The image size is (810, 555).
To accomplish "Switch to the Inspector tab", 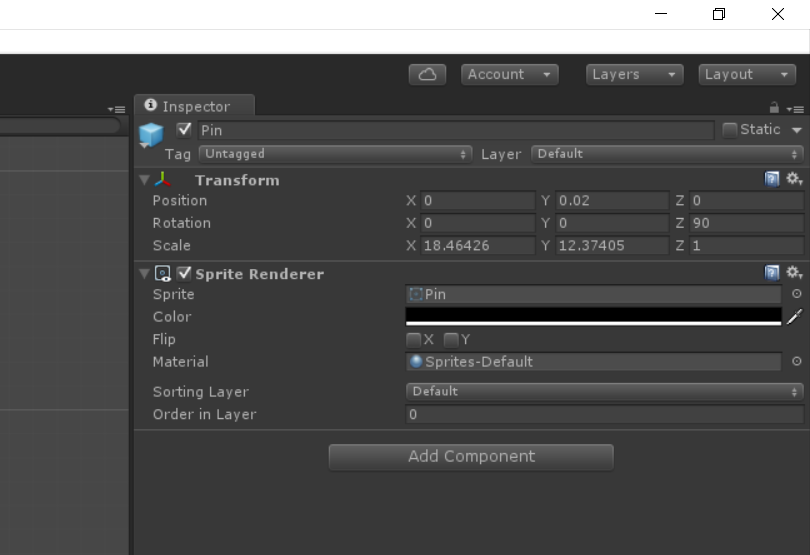I will click(195, 106).
